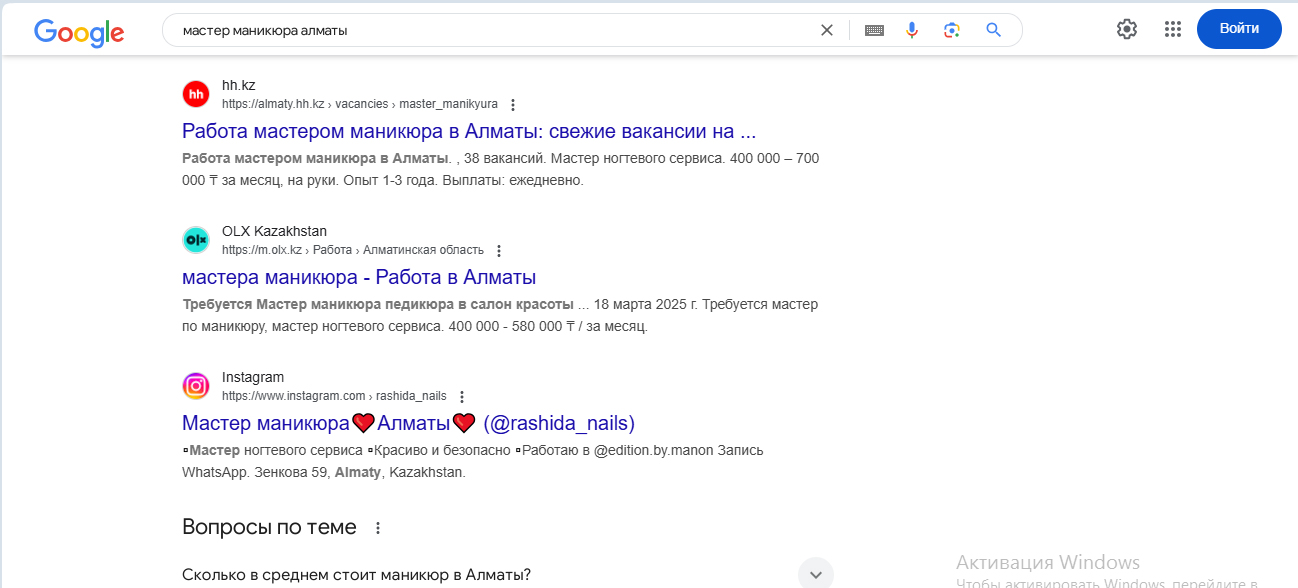Open the rashida_nails Instagram result
Screen dimensions: 1298x588
(408, 423)
